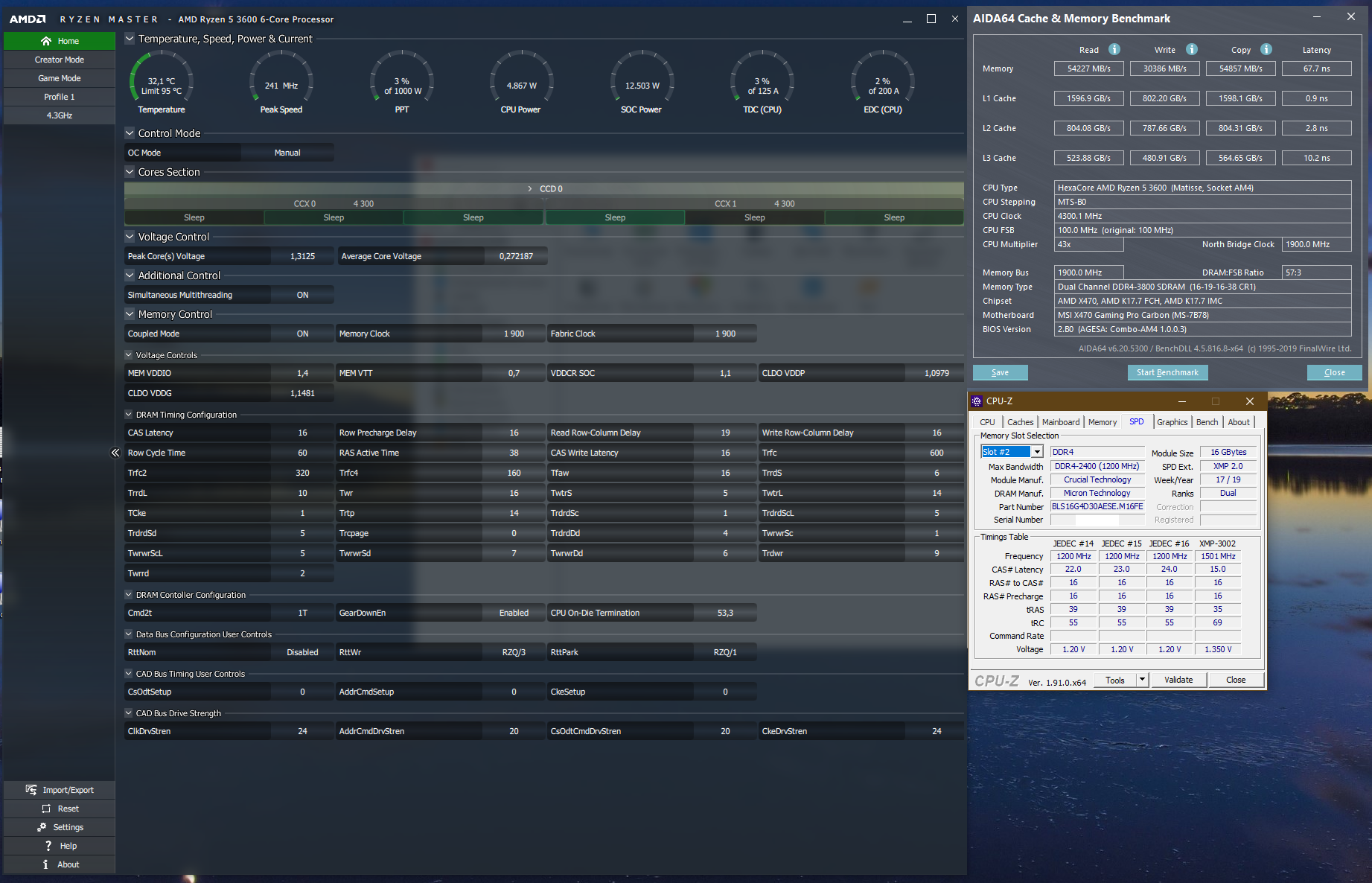The width and height of the screenshot is (1372, 883).
Task: Collapse DRAM Timing Configuration section
Action: click(129, 415)
